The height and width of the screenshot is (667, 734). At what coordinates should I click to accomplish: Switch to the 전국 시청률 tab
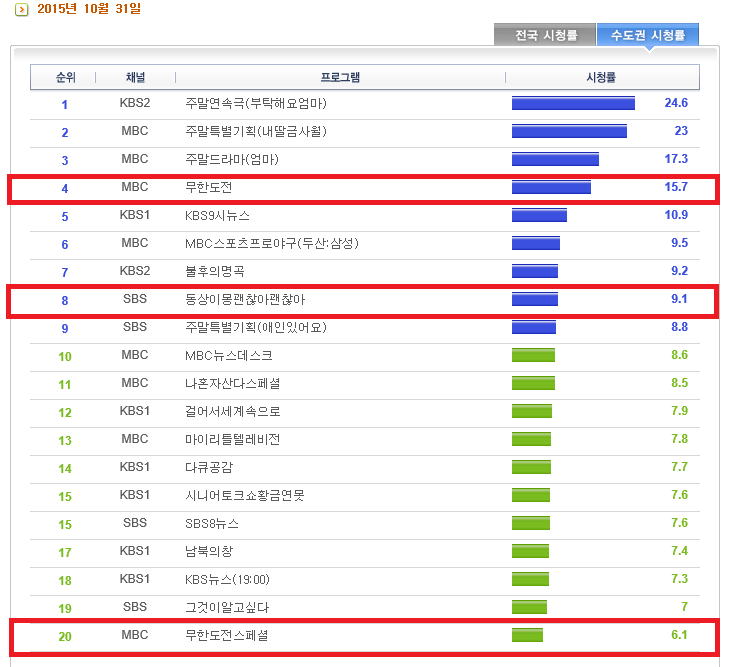pos(545,35)
